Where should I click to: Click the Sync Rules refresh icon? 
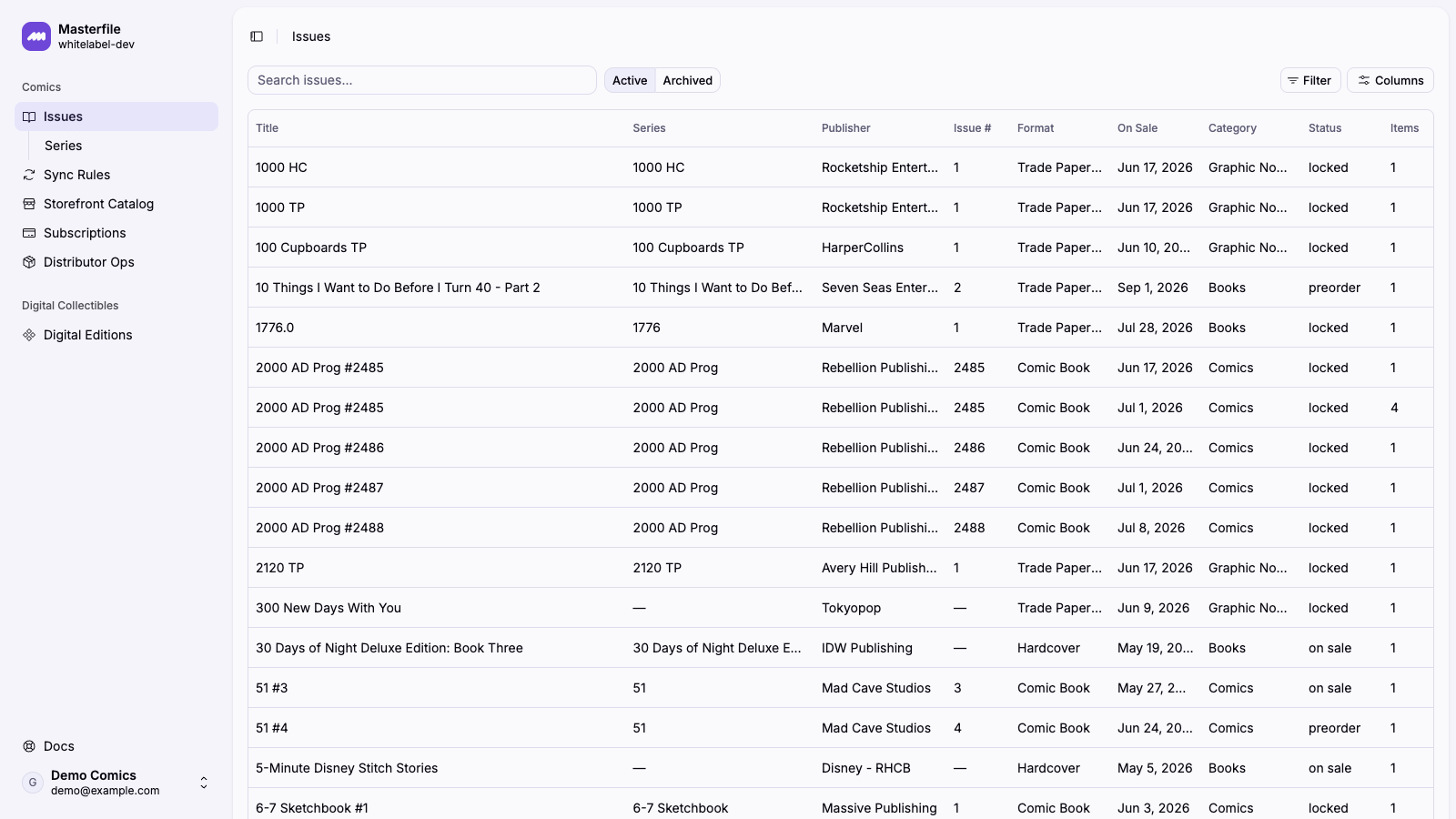click(x=29, y=175)
